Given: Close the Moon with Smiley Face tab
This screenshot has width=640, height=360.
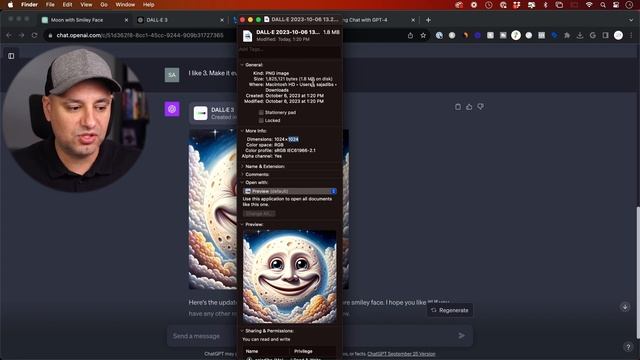Looking at the screenshot, I should (x=126, y=20).
